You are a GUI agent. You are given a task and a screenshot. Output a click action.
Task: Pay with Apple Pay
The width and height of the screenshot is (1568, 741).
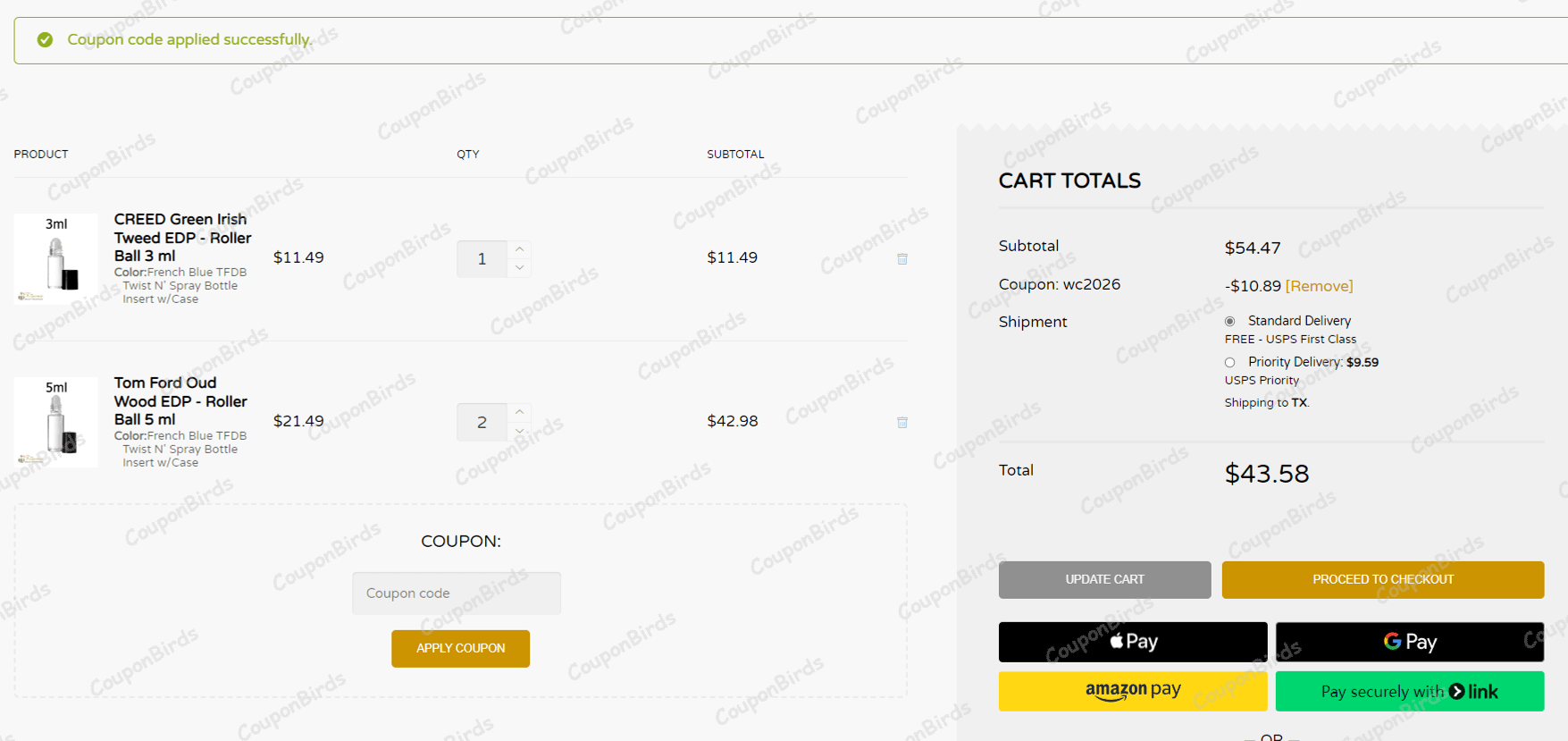(x=1133, y=642)
